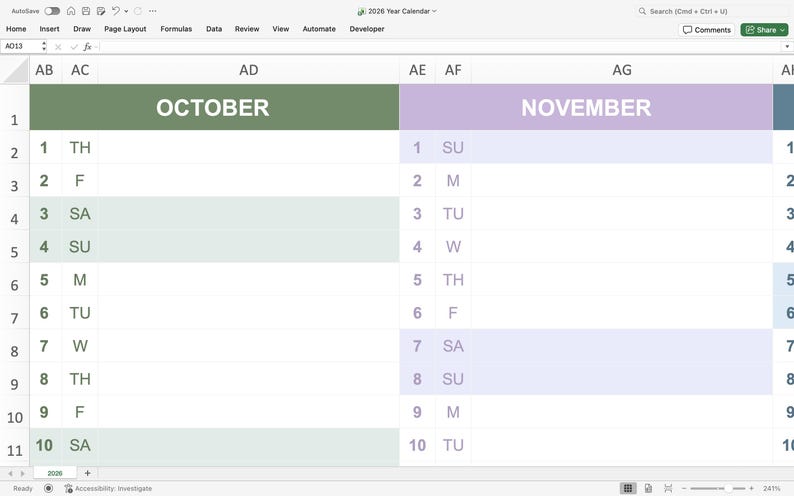
Task: Click the Home icon in title bar
Action: click(71, 11)
